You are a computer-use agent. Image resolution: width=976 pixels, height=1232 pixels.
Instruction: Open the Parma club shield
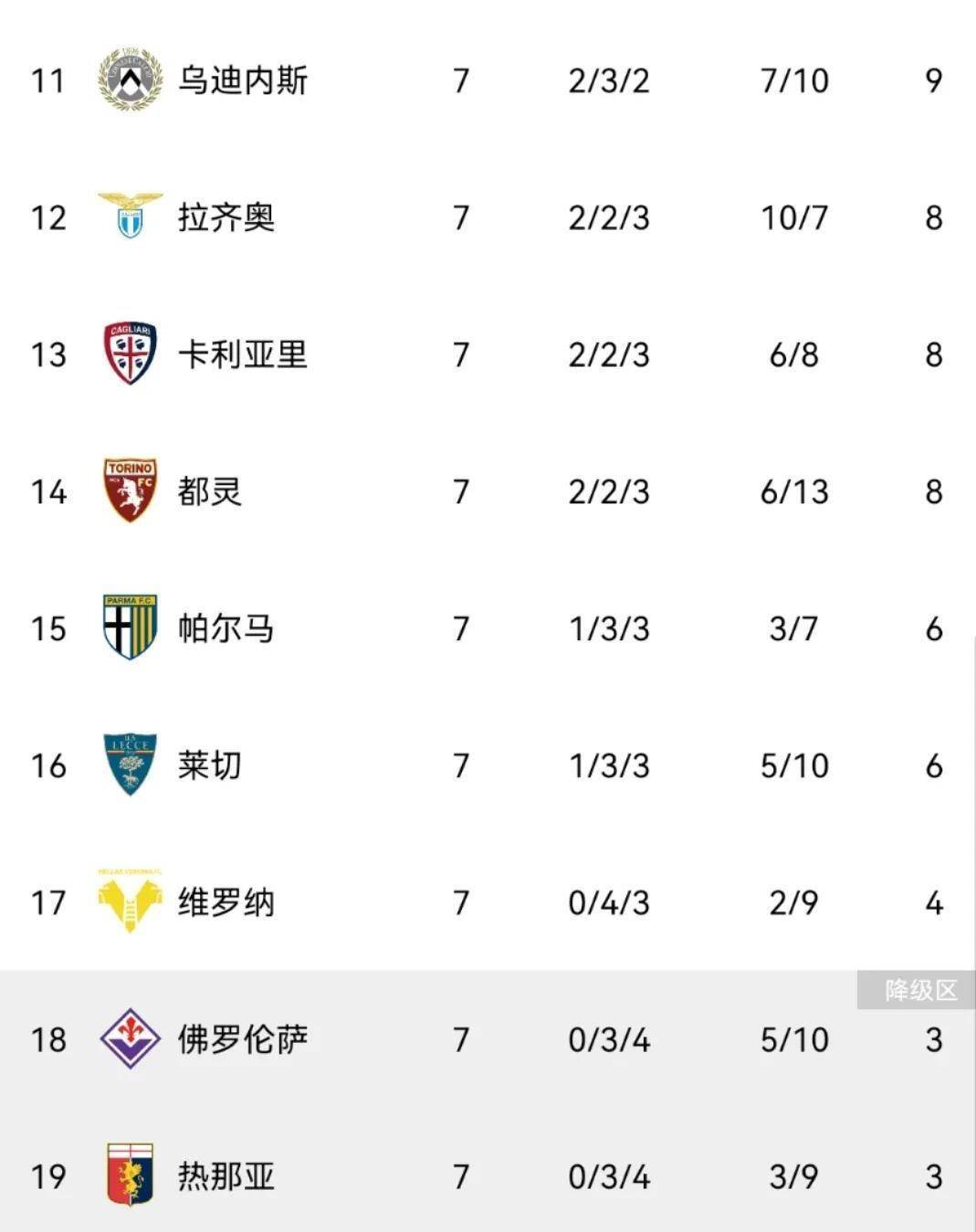[x=130, y=627]
